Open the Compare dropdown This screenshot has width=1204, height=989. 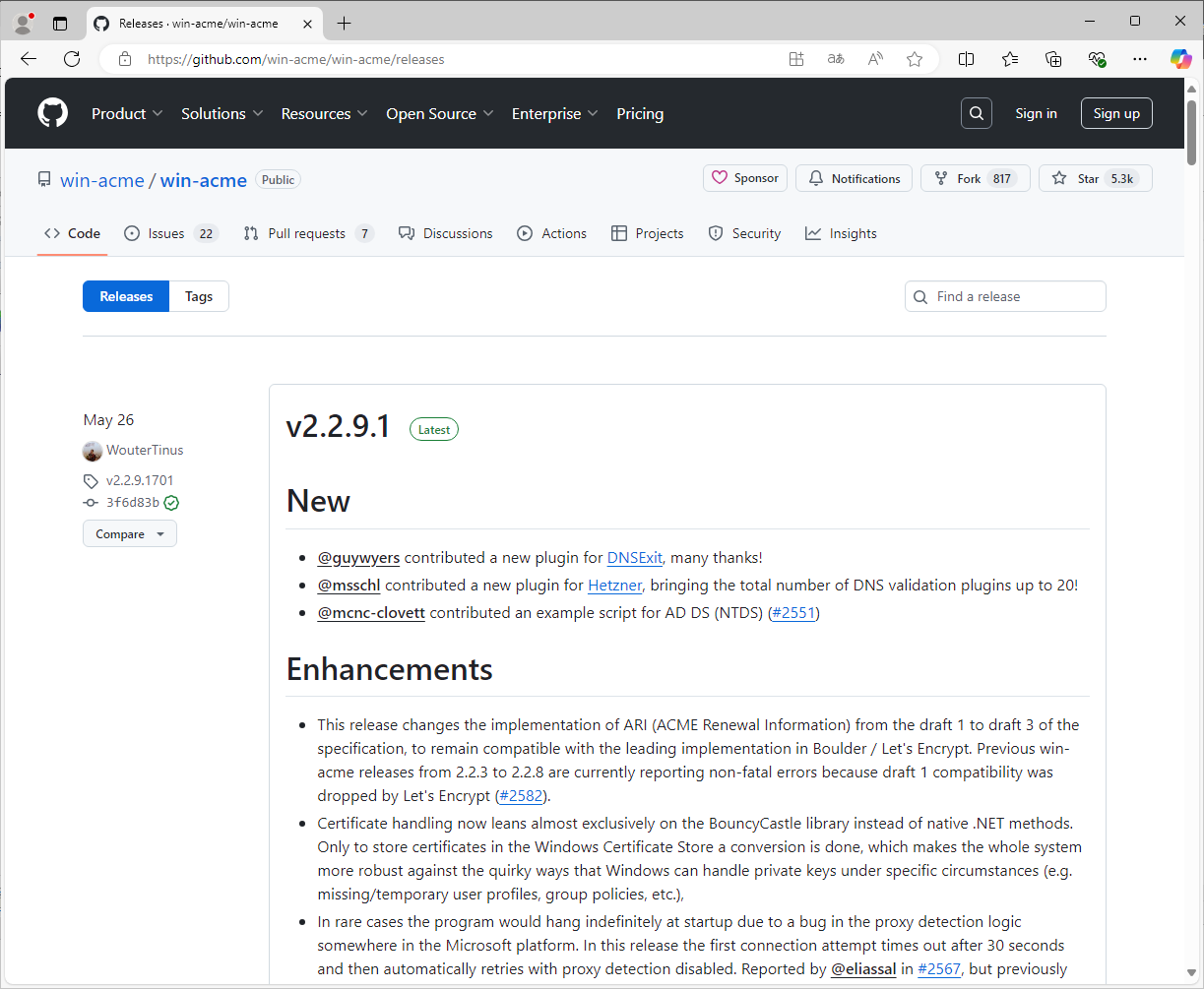130,534
